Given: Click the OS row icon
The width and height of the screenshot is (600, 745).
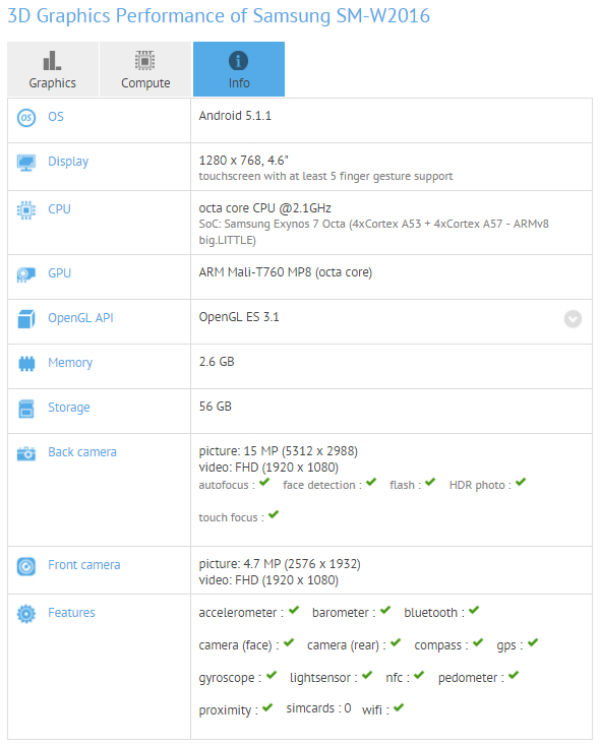Looking at the screenshot, I should [26, 117].
